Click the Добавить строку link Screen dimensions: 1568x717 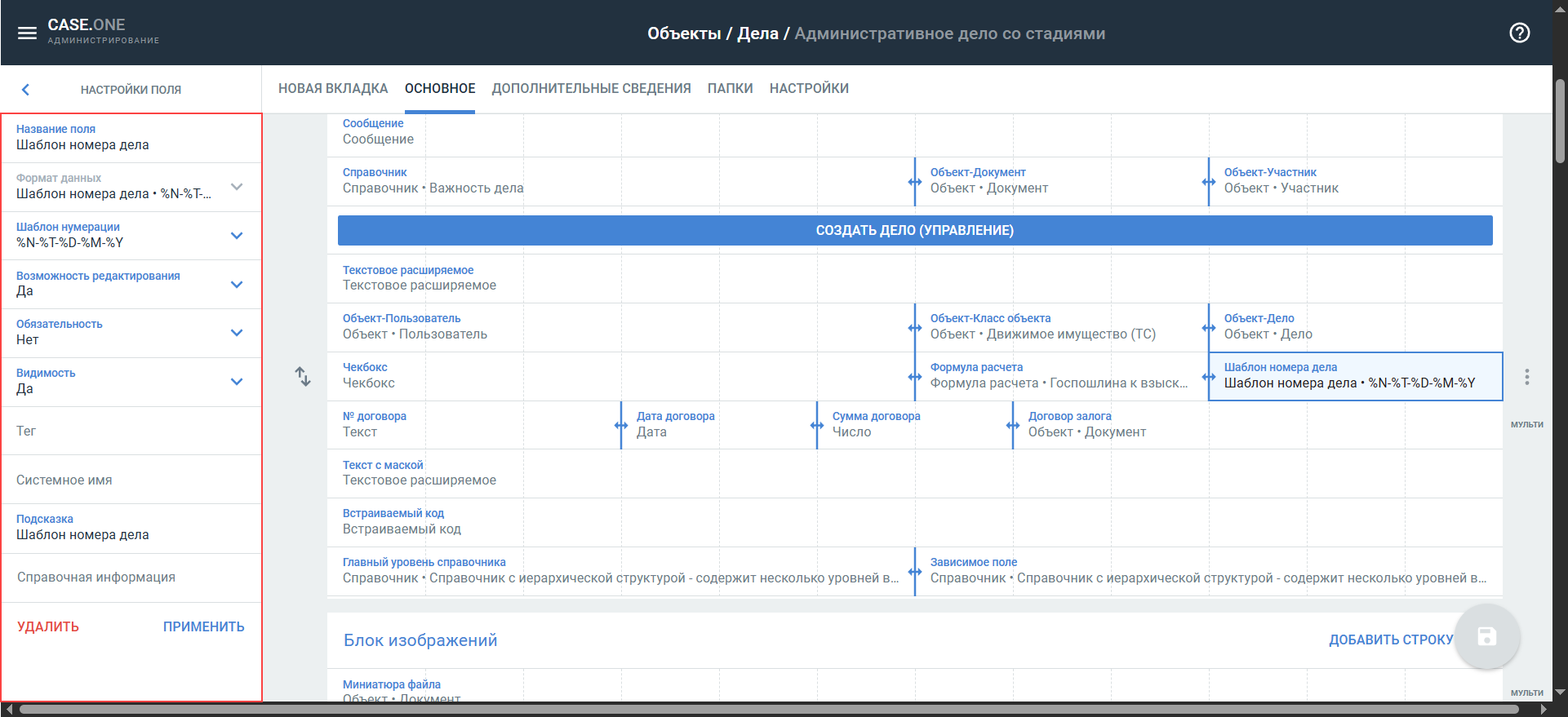[x=1390, y=640]
